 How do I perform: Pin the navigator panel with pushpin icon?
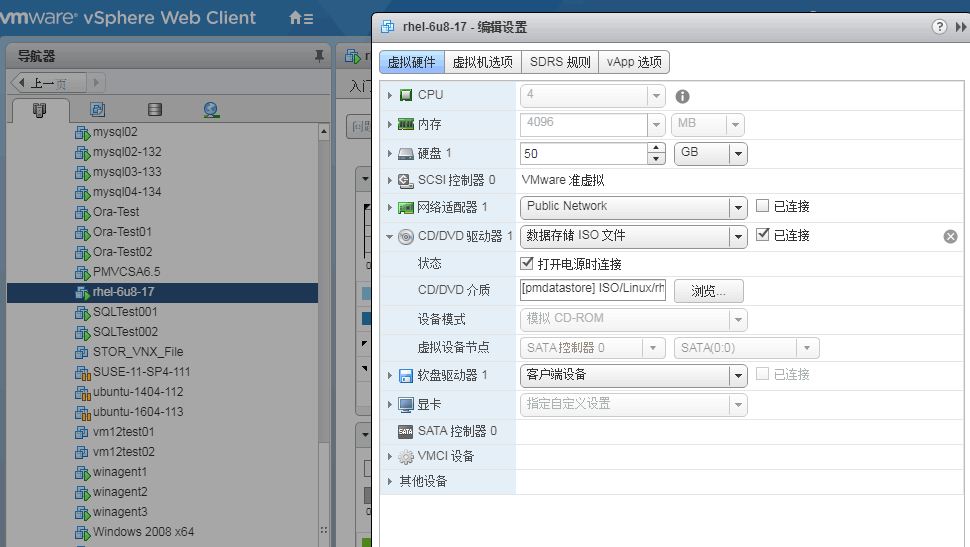[319, 56]
